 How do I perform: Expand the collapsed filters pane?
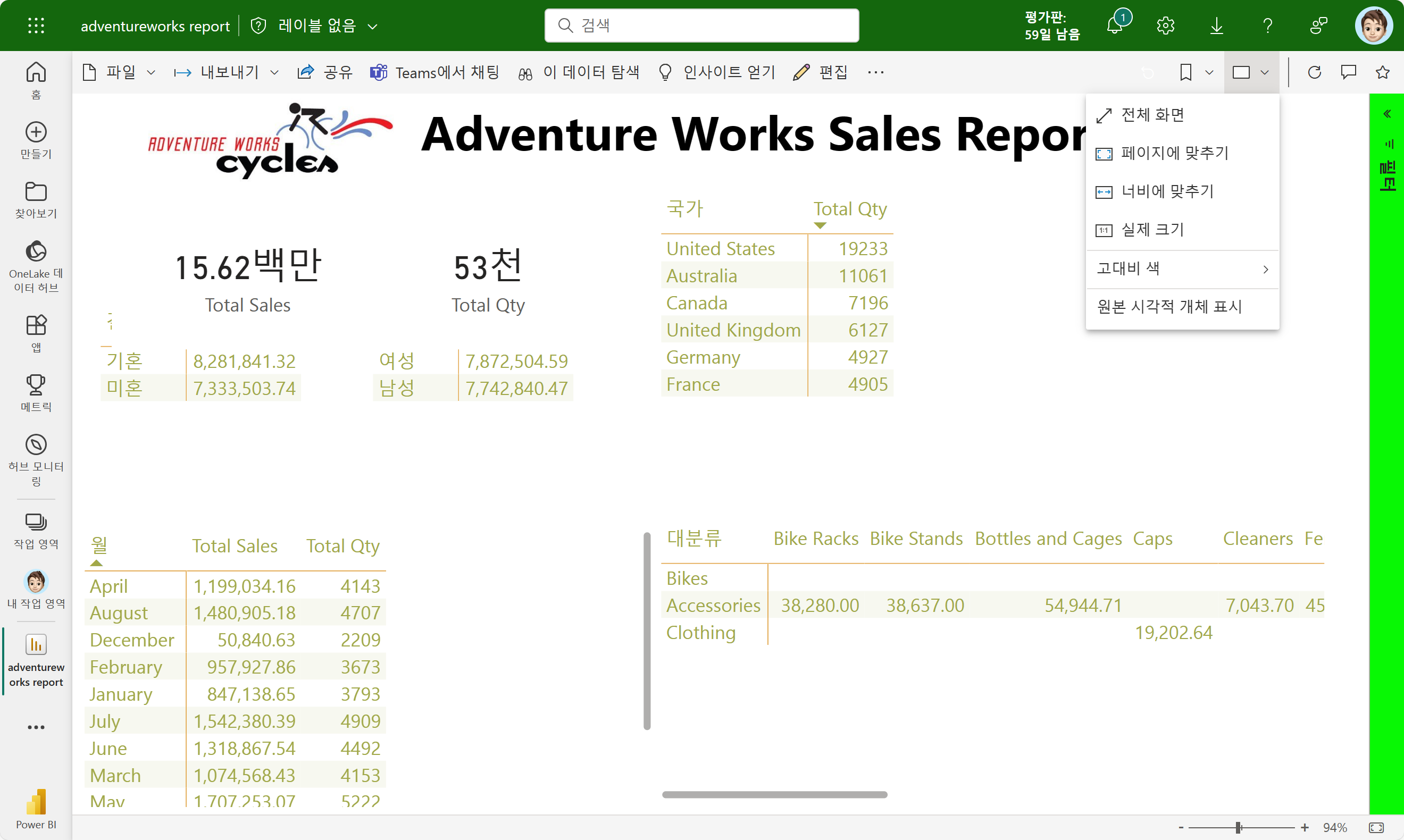point(1387,114)
